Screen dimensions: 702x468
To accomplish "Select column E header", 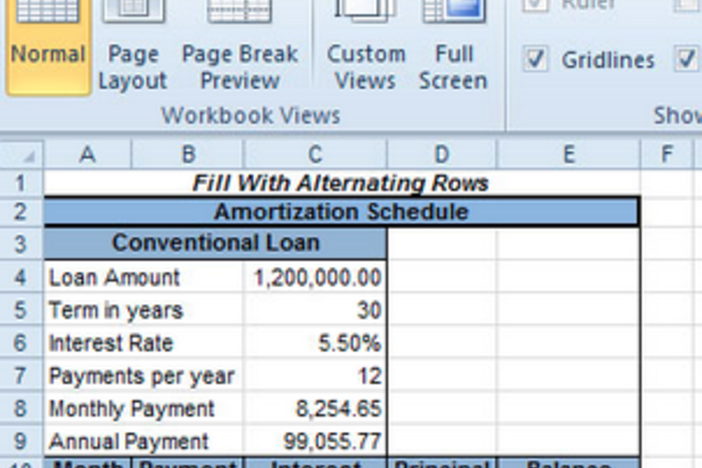I will pos(569,155).
